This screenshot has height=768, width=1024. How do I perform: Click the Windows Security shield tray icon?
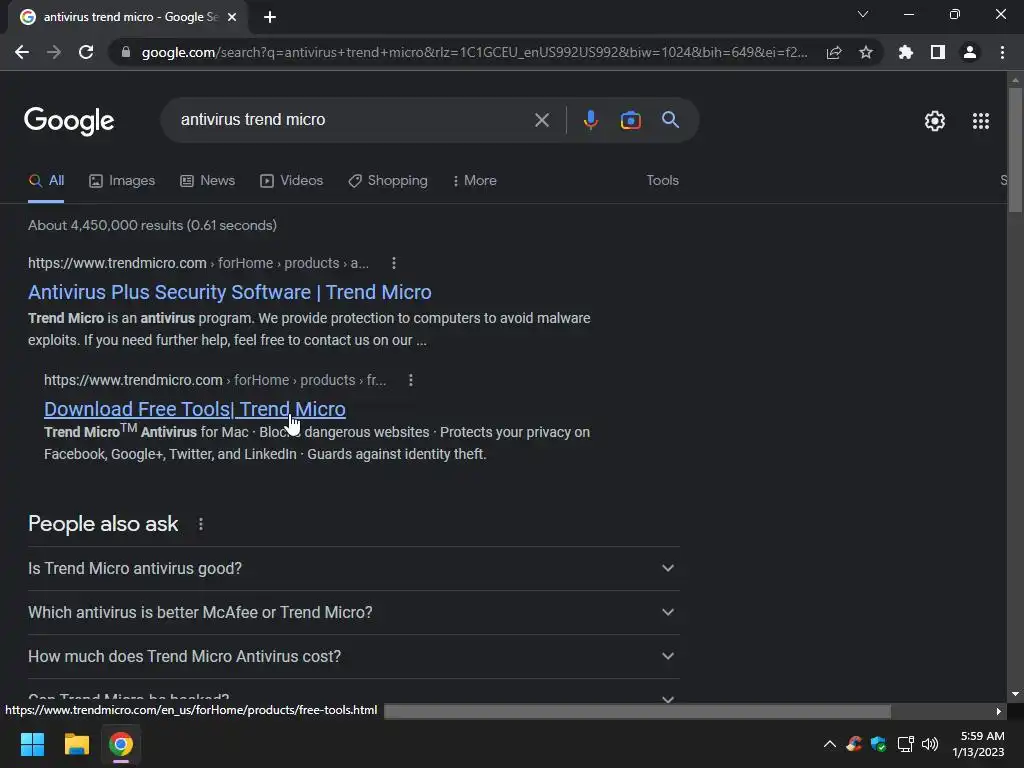(x=878, y=744)
